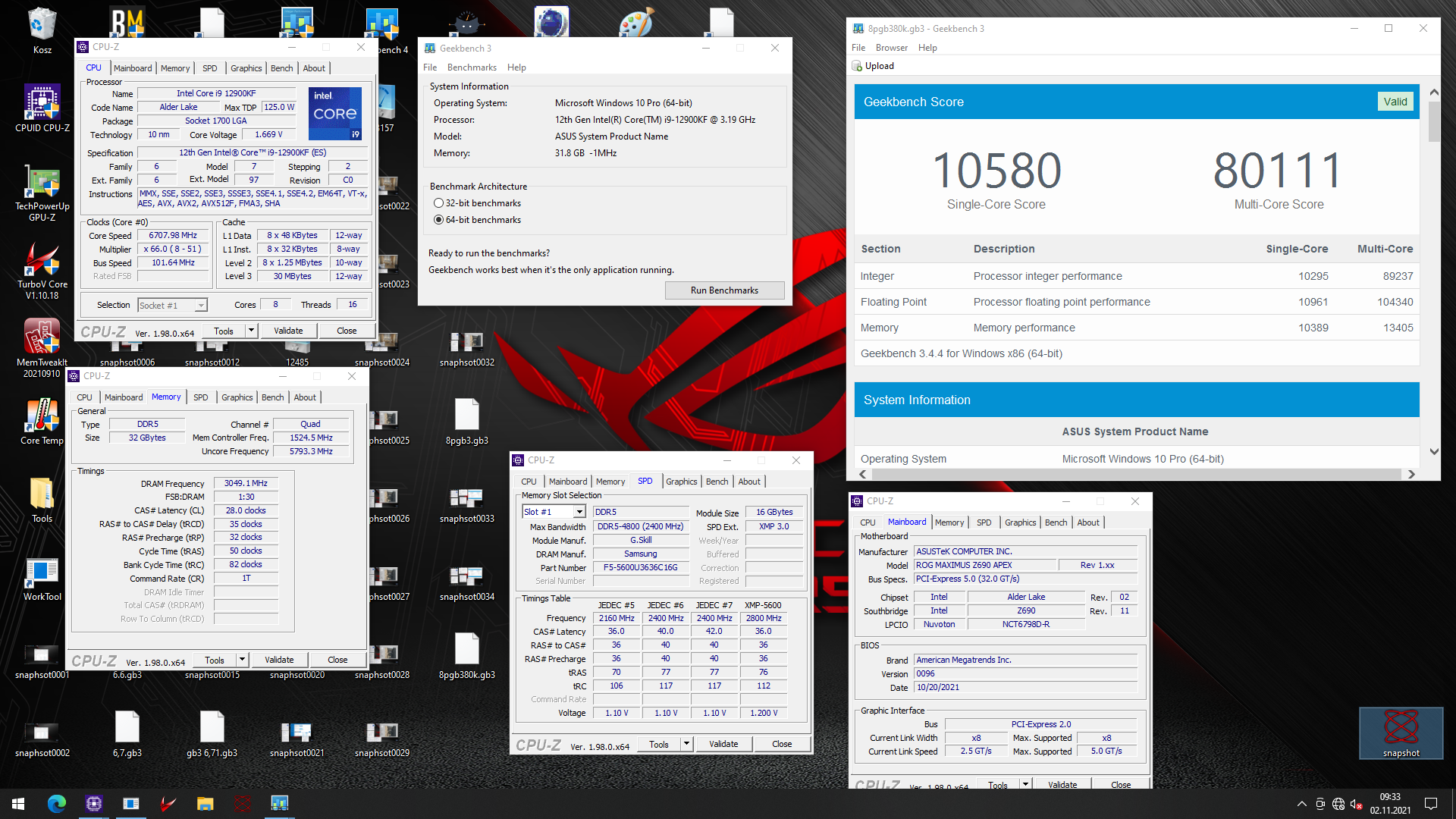Image resolution: width=1456 pixels, height=819 pixels.
Task: Click the horizontal scrollbar in Geekbench results
Action: point(1137,474)
